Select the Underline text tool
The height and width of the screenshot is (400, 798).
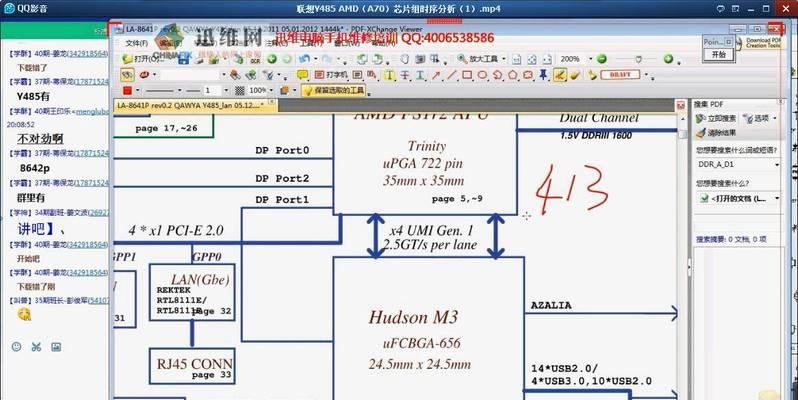click(x=420, y=75)
